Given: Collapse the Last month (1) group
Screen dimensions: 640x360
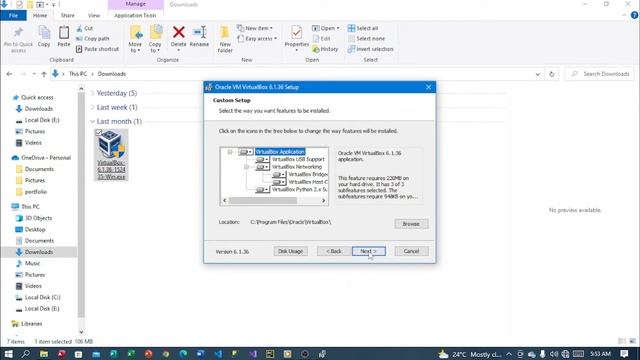Looking at the screenshot, I should [93, 122].
